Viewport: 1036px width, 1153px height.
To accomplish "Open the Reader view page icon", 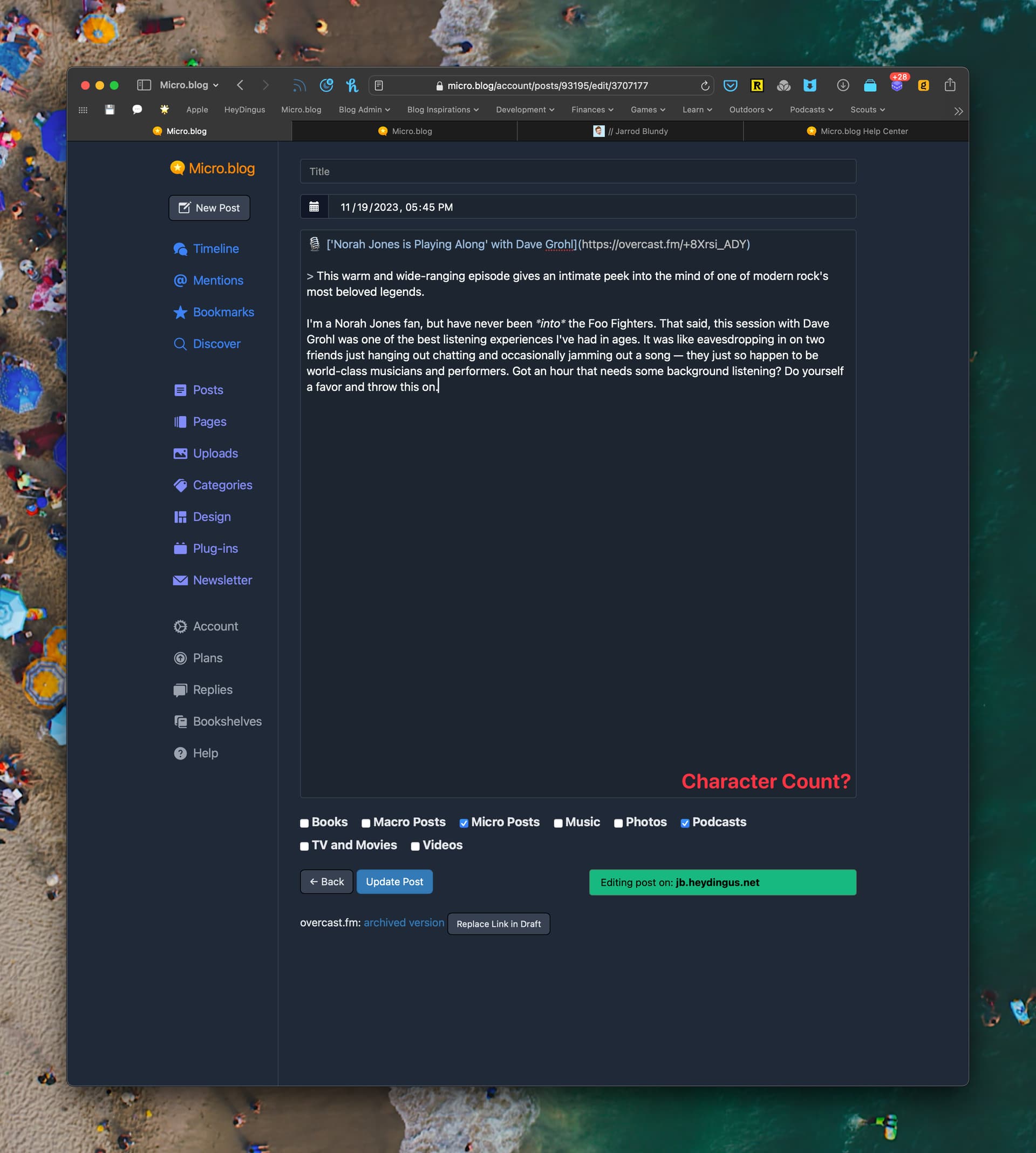I will (379, 85).
